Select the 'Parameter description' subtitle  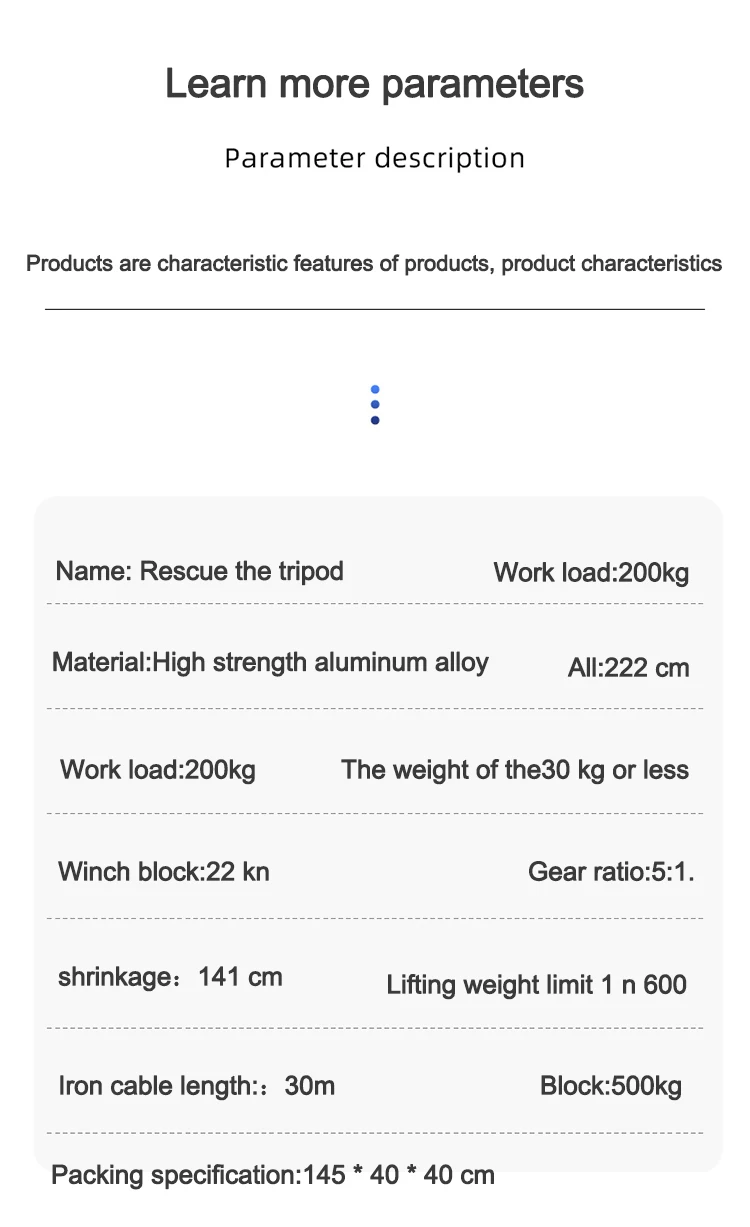coord(375,158)
